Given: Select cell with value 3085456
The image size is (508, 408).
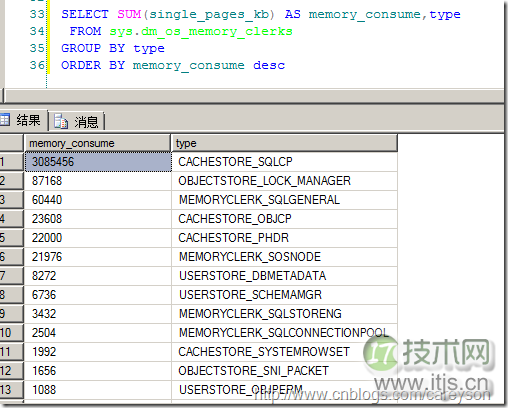Looking at the screenshot, I should [98, 162].
